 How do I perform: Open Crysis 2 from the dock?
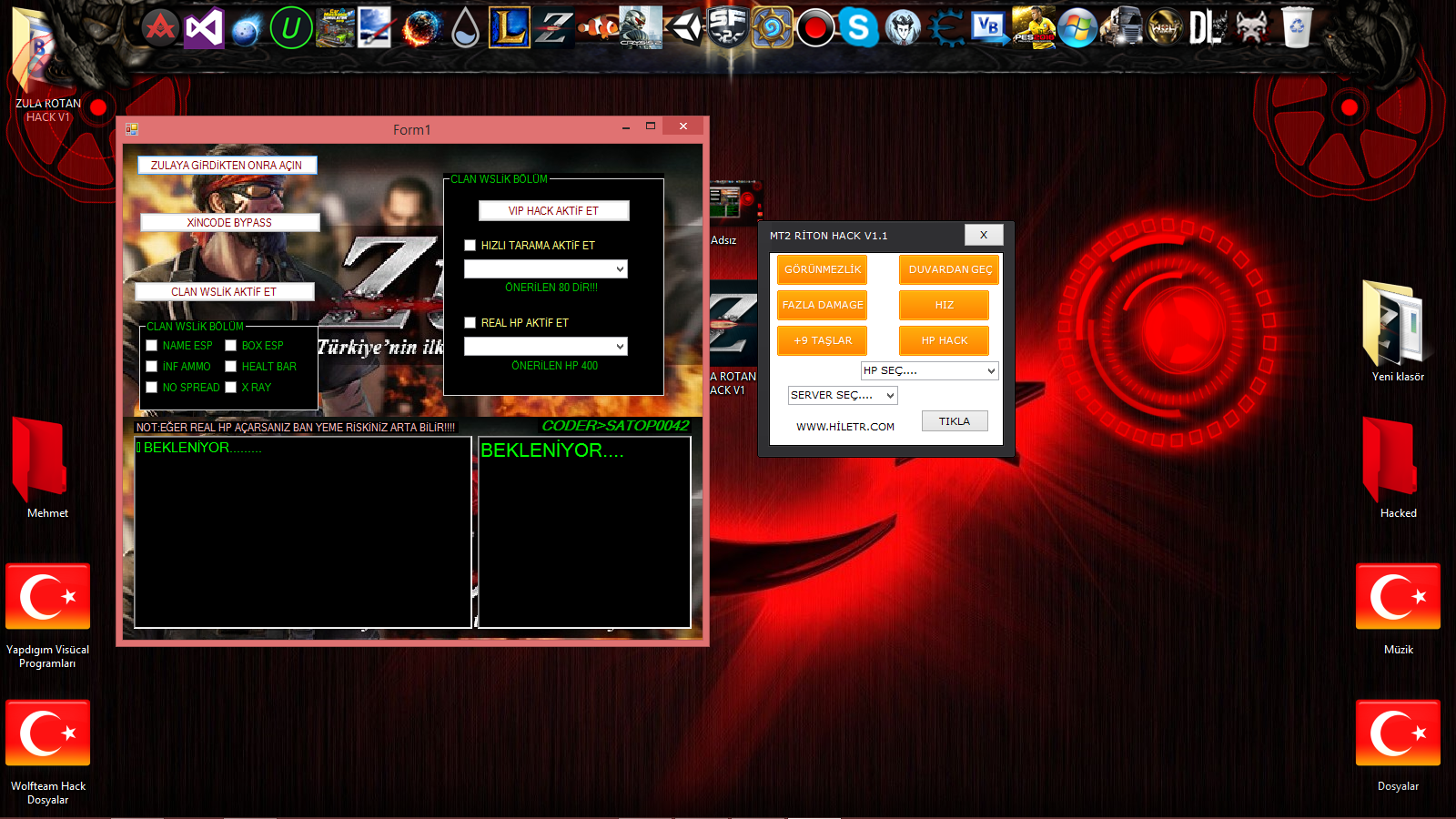[641, 28]
